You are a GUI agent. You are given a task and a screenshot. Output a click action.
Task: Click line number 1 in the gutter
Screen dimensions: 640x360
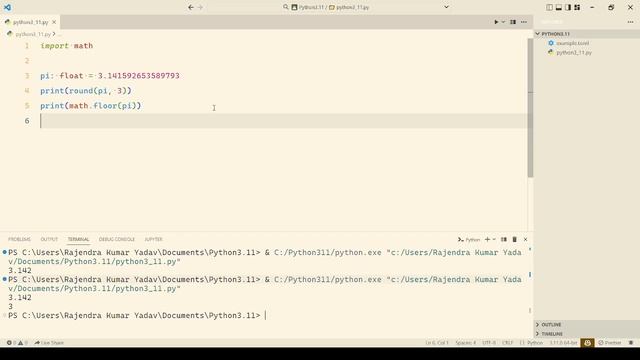27,46
